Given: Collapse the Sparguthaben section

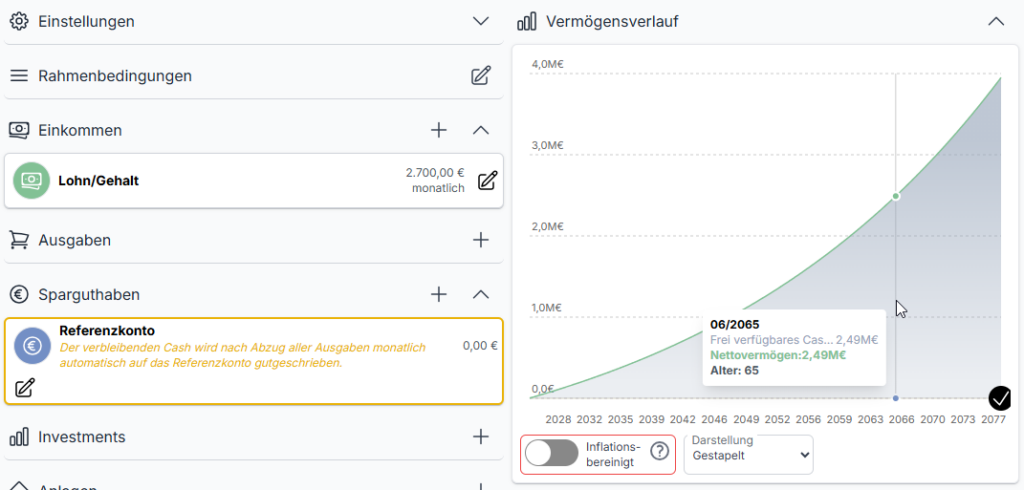Looking at the screenshot, I should tap(481, 294).
